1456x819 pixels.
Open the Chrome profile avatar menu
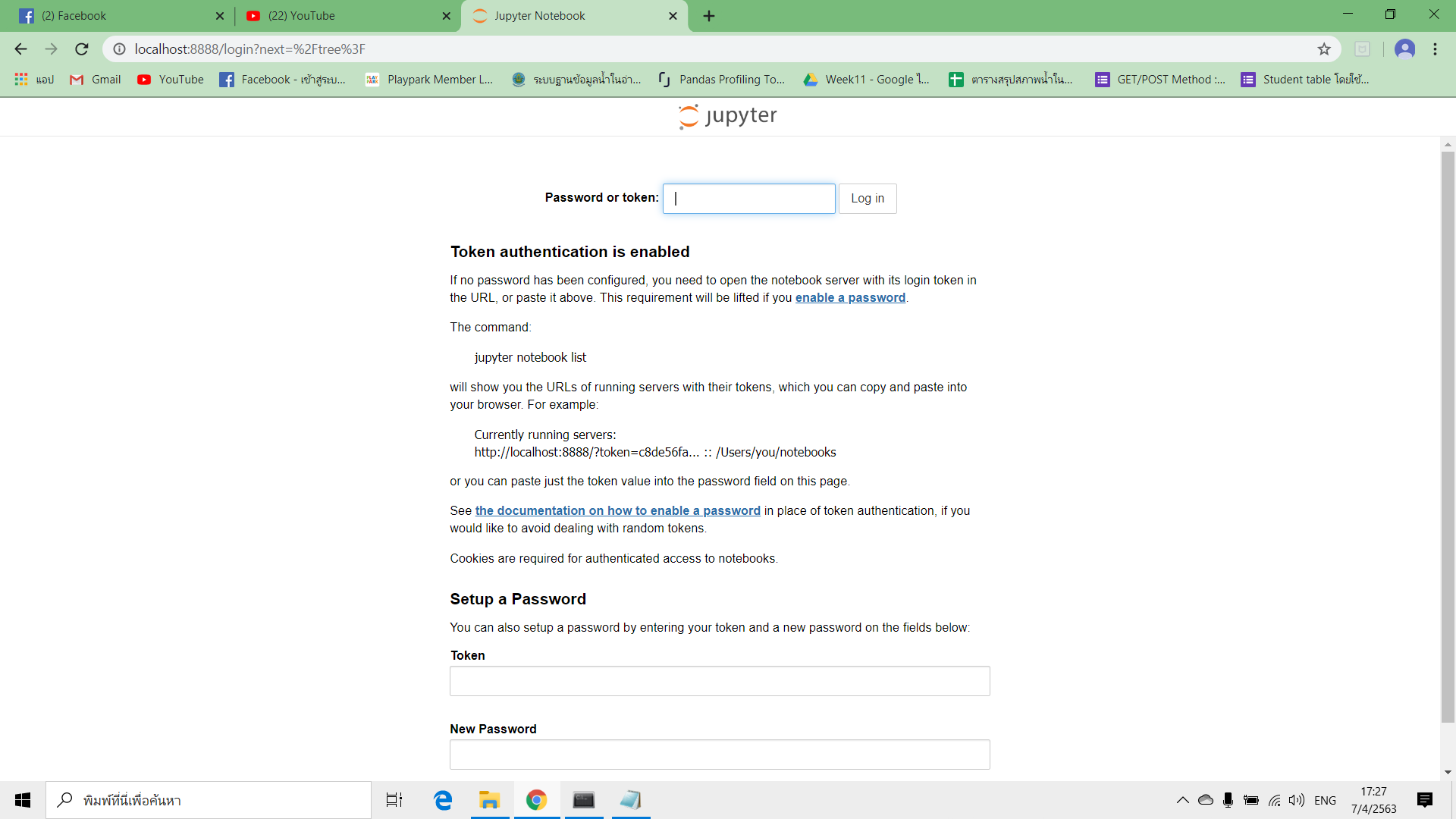click(x=1404, y=49)
